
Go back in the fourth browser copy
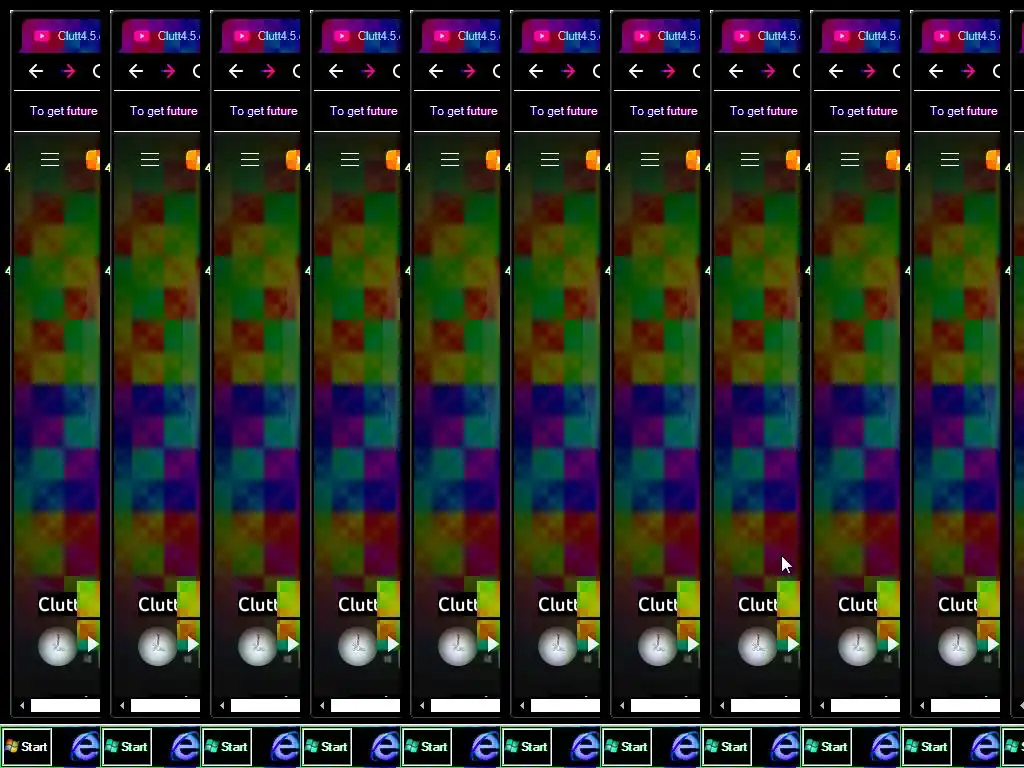click(336, 71)
